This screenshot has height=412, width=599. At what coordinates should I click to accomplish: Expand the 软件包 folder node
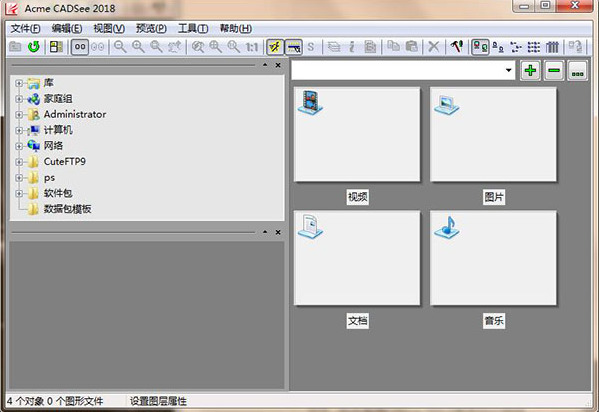tap(19, 193)
